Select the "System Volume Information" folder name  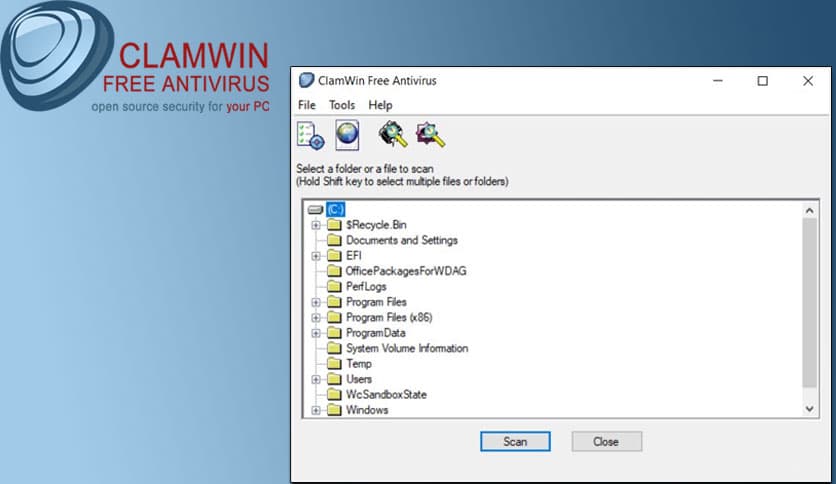tap(407, 348)
